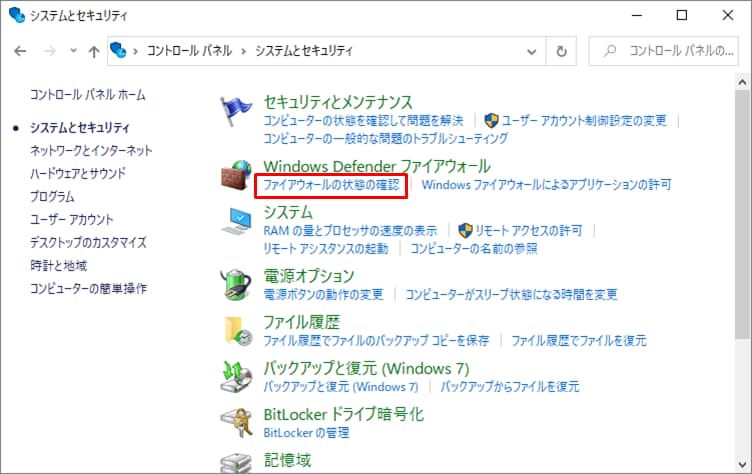Screen dimensions: 752x474
Task: Open コントロール パネル ホーム in sidebar
Action: coord(88,95)
